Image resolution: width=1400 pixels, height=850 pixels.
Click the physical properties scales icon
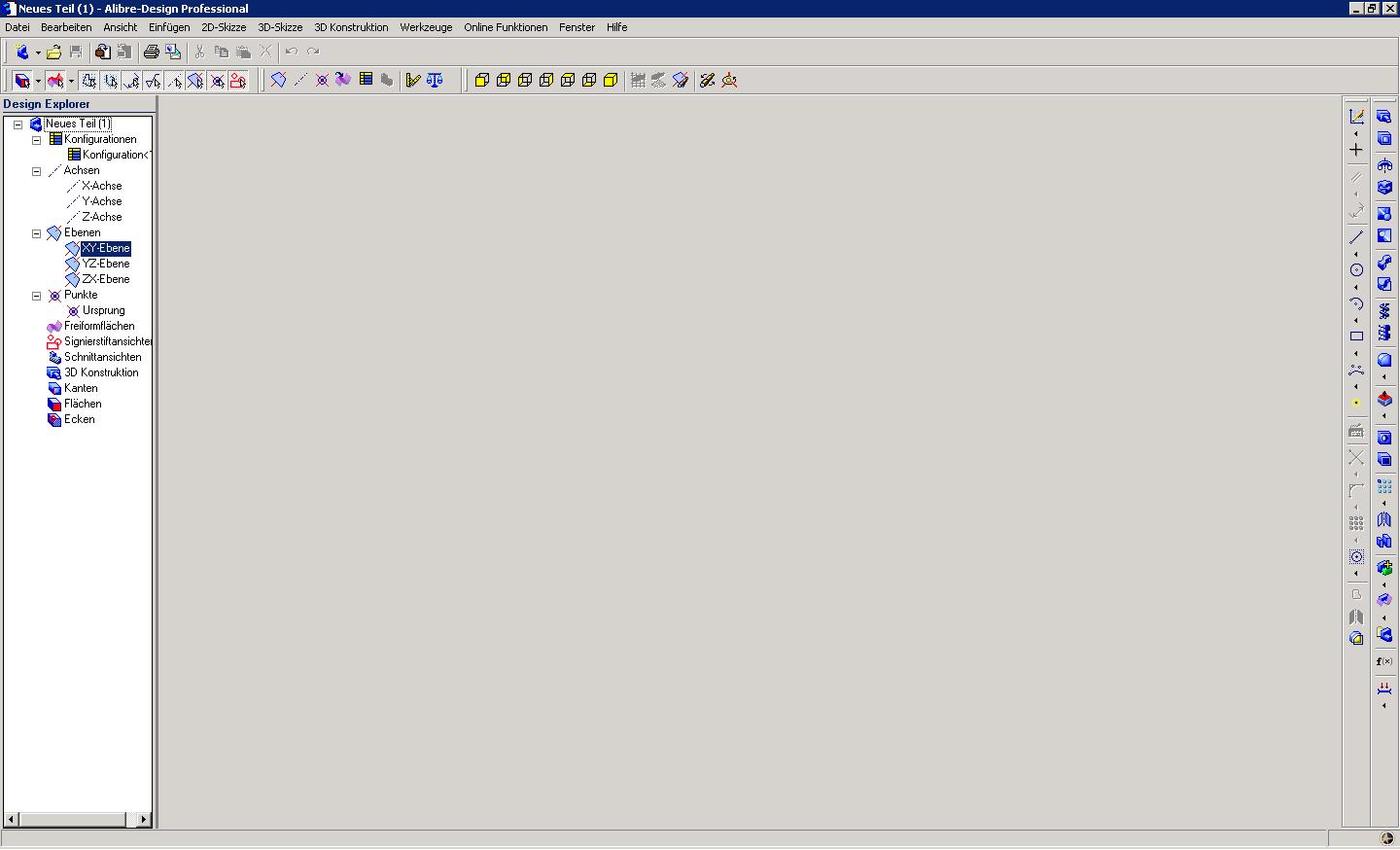[435, 81]
